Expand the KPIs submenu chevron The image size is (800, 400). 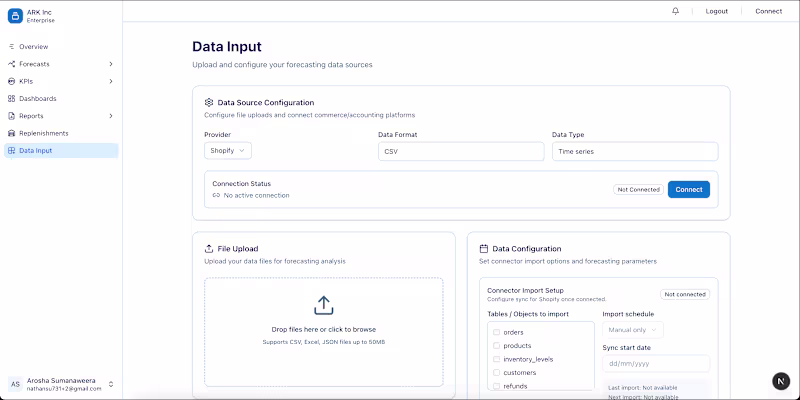[111, 81]
